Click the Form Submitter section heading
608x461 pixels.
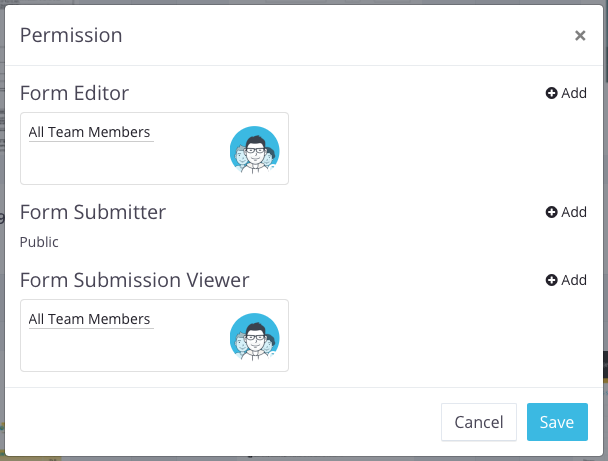tap(92, 212)
